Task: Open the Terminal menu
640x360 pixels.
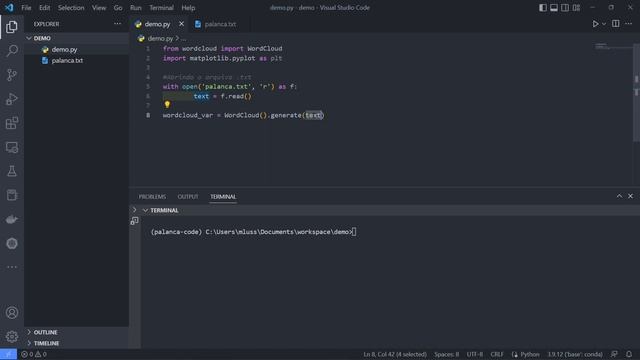Action: pos(161,8)
